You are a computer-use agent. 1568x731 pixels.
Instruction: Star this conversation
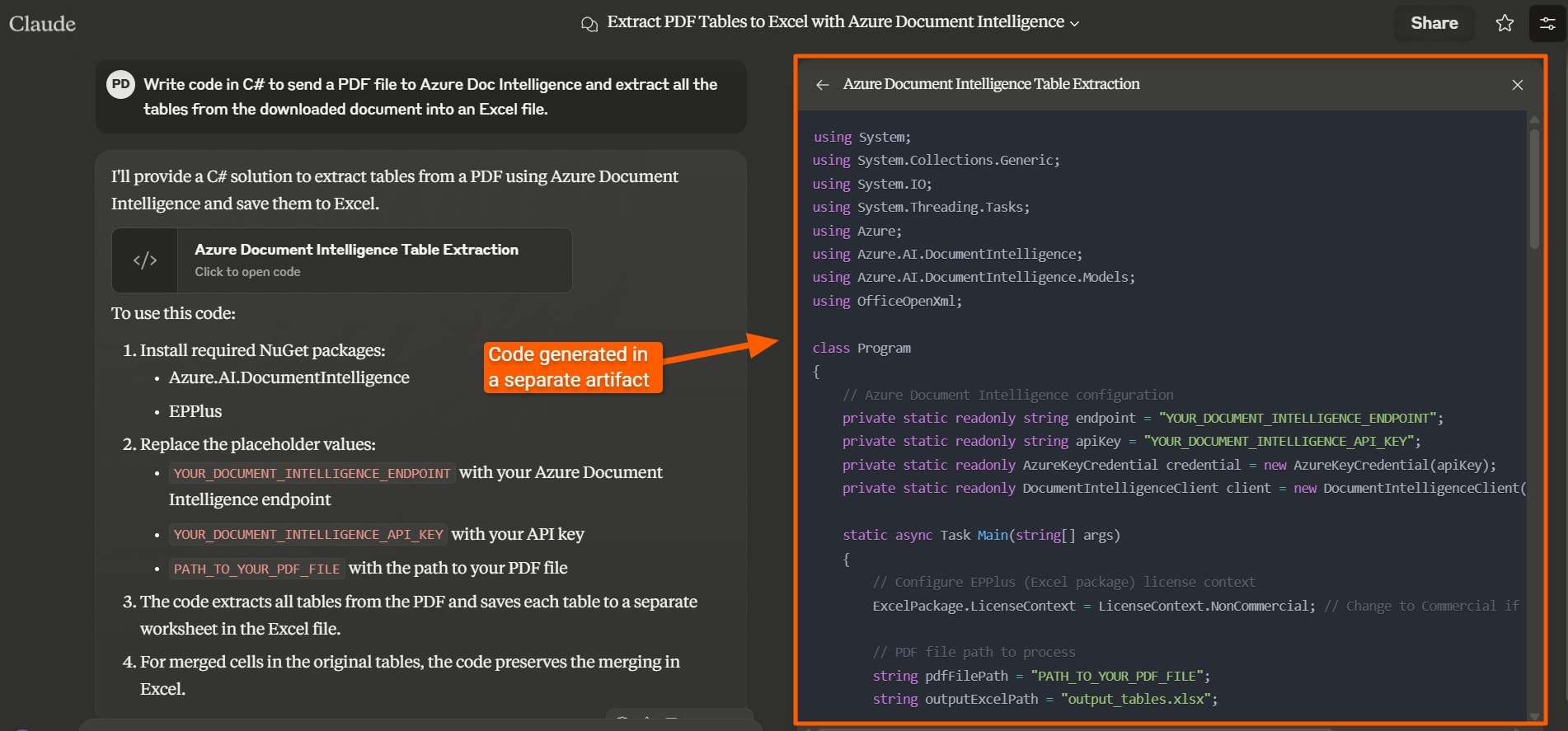tap(1505, 23)
